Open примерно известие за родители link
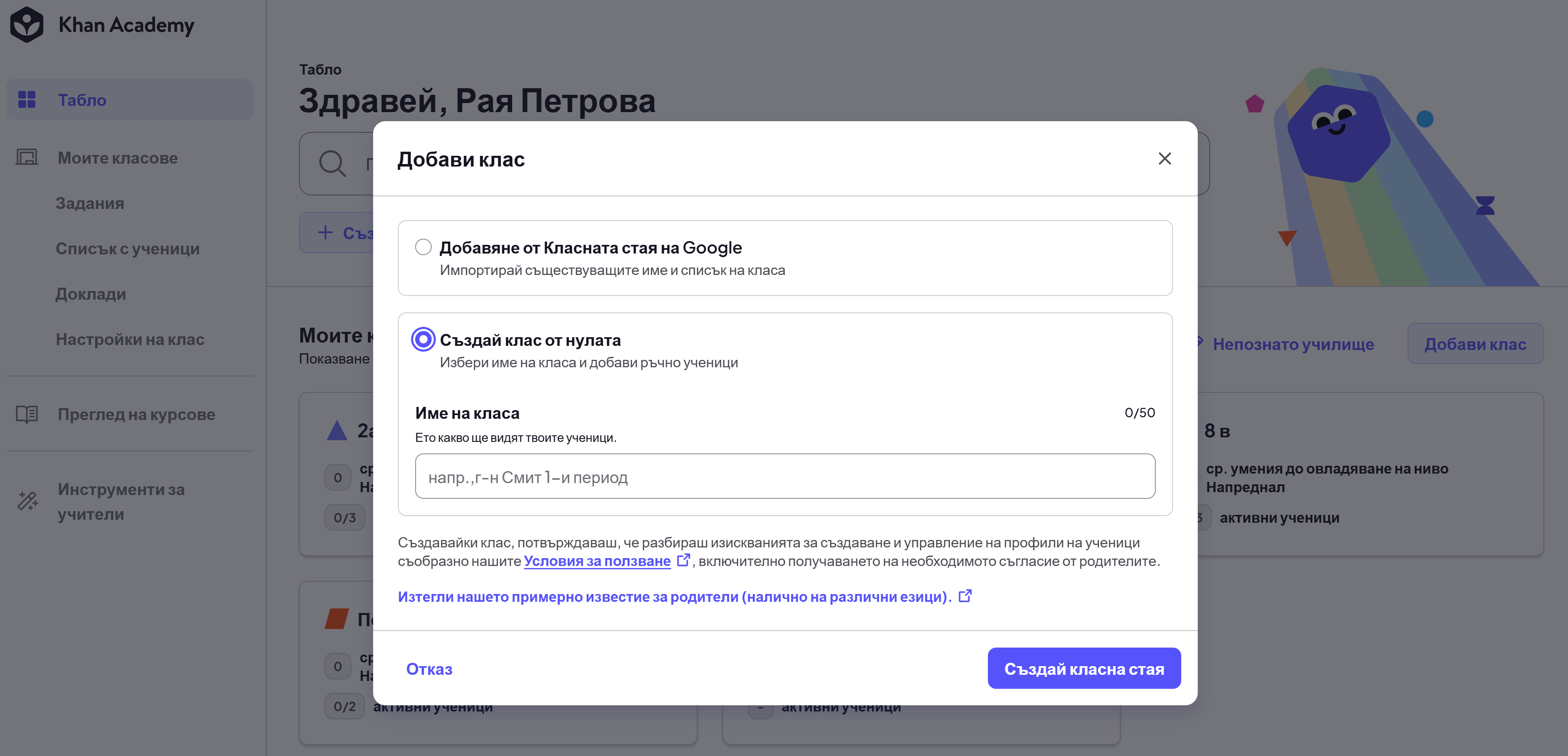 pos(675,597)
